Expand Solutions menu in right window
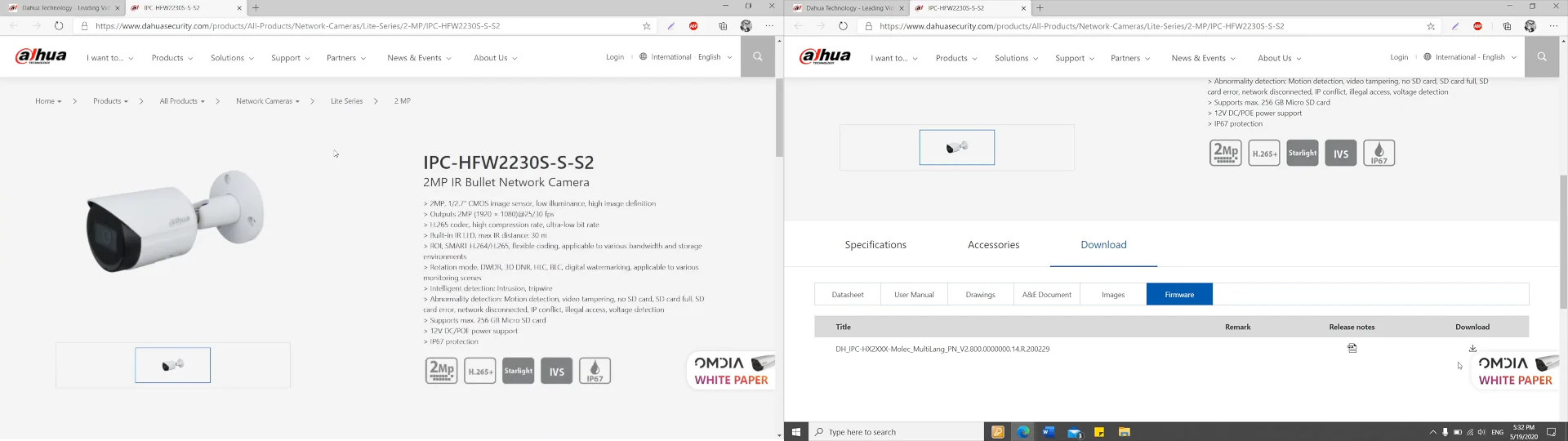Viewport: 1568px width, 441px height. tap(1016, 58)
